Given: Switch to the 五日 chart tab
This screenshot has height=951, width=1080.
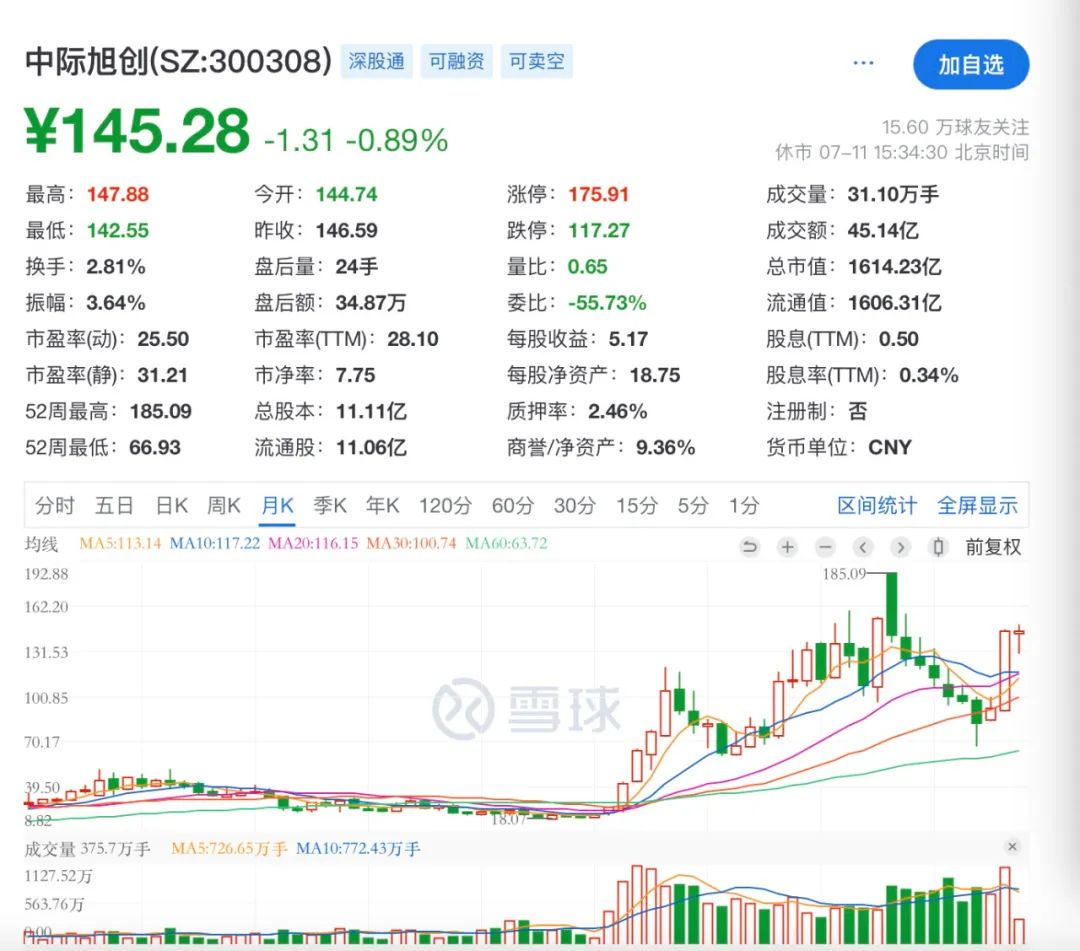Looking at the screenshot, I should 114,505.
